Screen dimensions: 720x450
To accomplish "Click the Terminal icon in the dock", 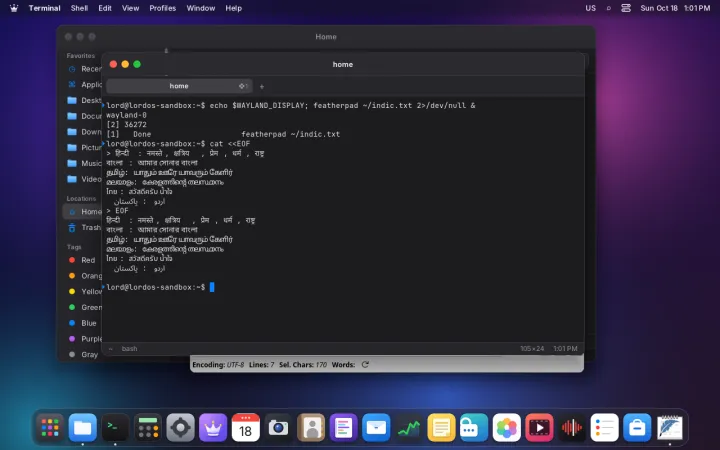I will coord(115,428).
